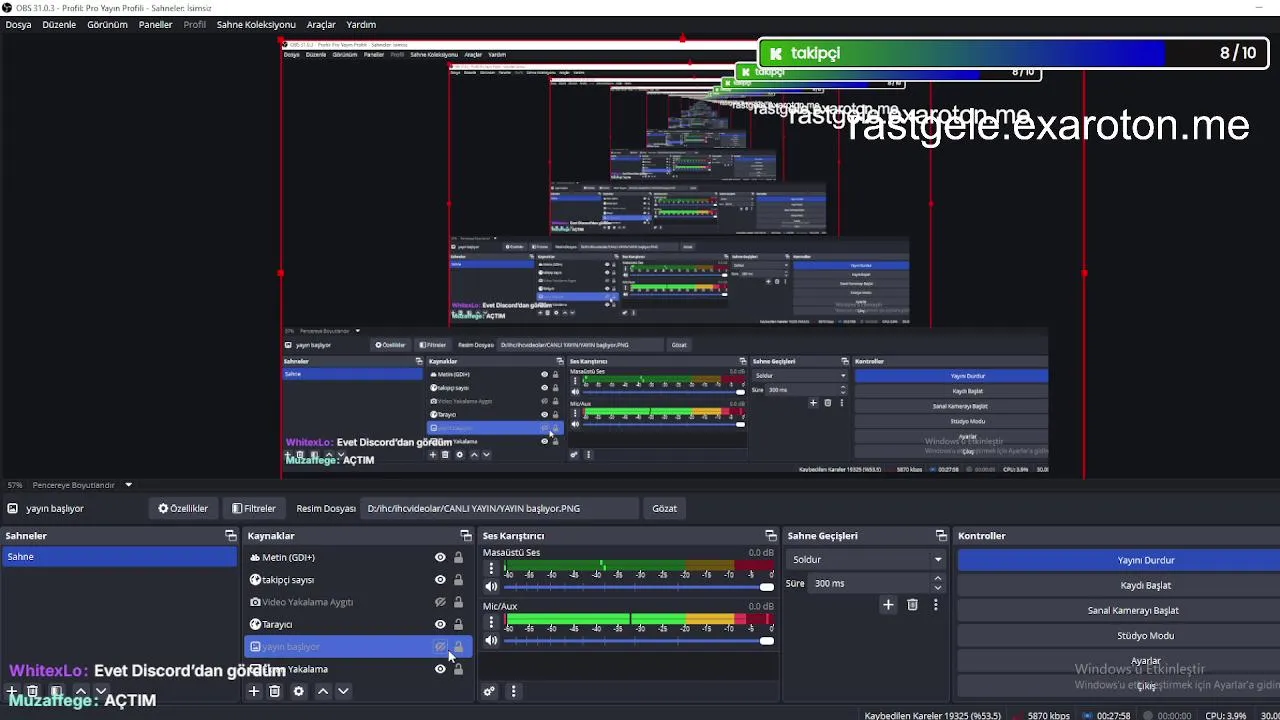Select the Sahne scene in Sahneler
This screenshot has width=1280, height=720.
120,557
